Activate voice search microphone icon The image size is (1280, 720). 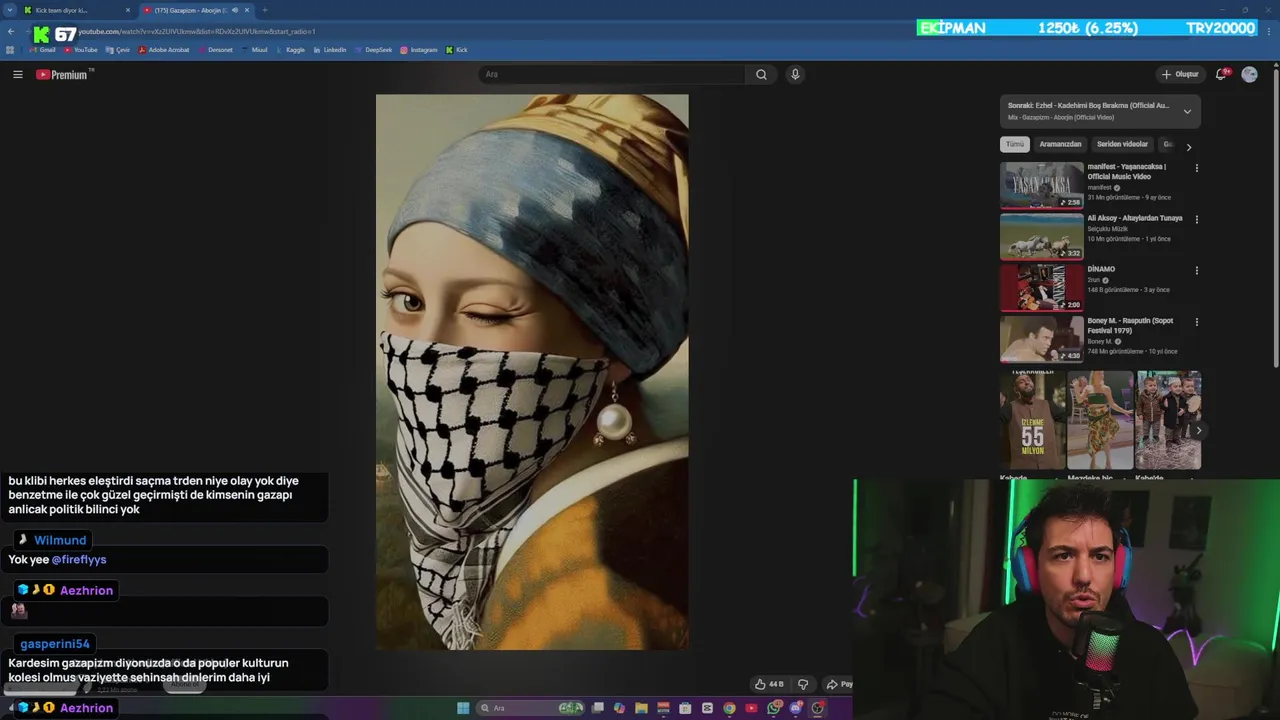pos(795,74)
